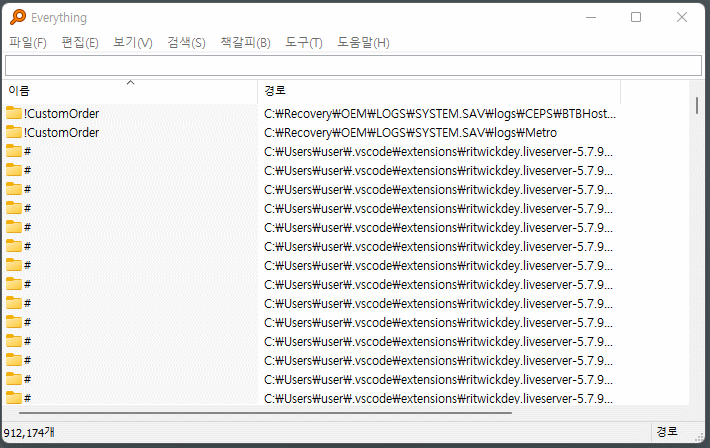Viewport: 710px width, 448px height.
Task: Open the 도구(T) tools menu
Action: tap(303, 43)
